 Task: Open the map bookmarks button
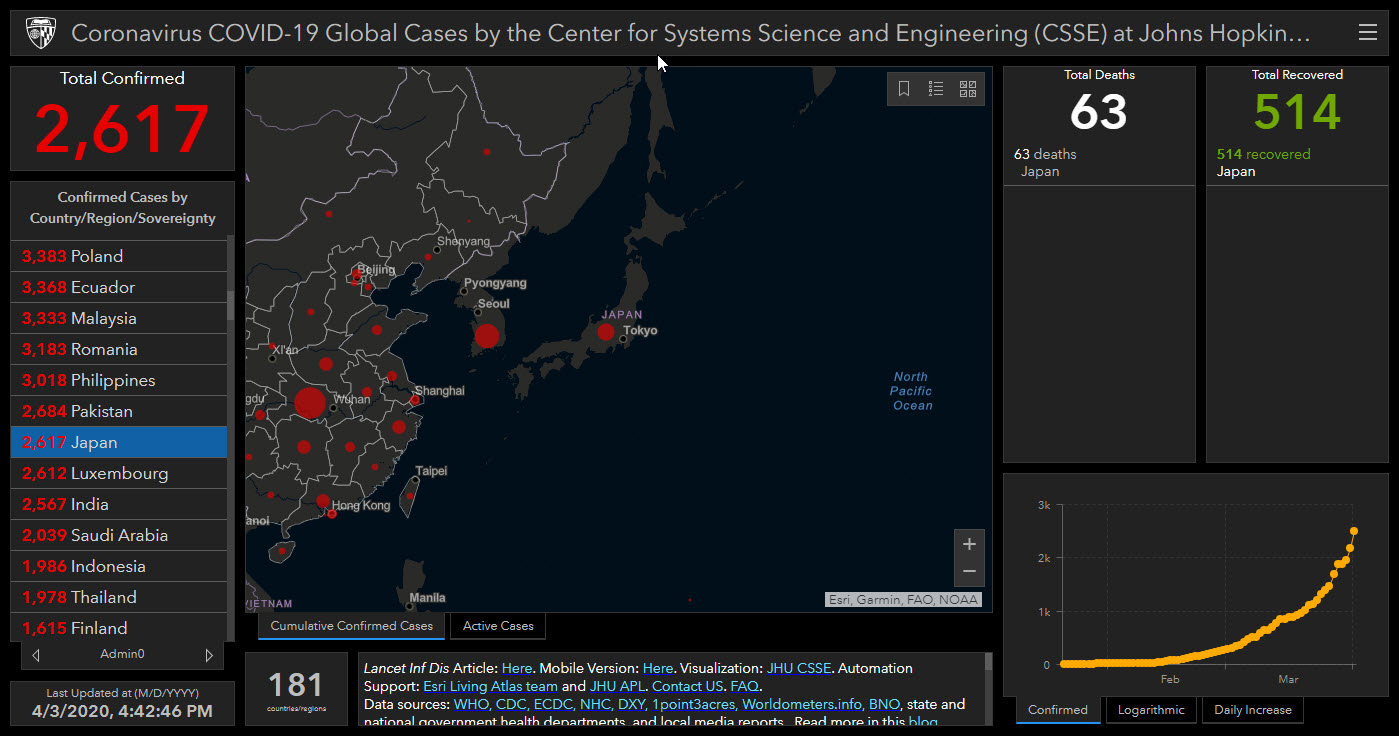point(904,89)
